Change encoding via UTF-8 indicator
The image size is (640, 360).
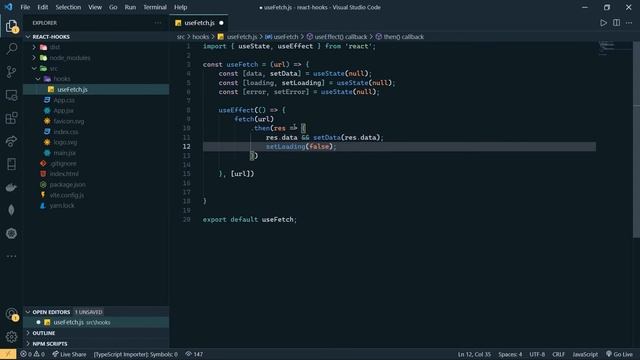point(537,354)
